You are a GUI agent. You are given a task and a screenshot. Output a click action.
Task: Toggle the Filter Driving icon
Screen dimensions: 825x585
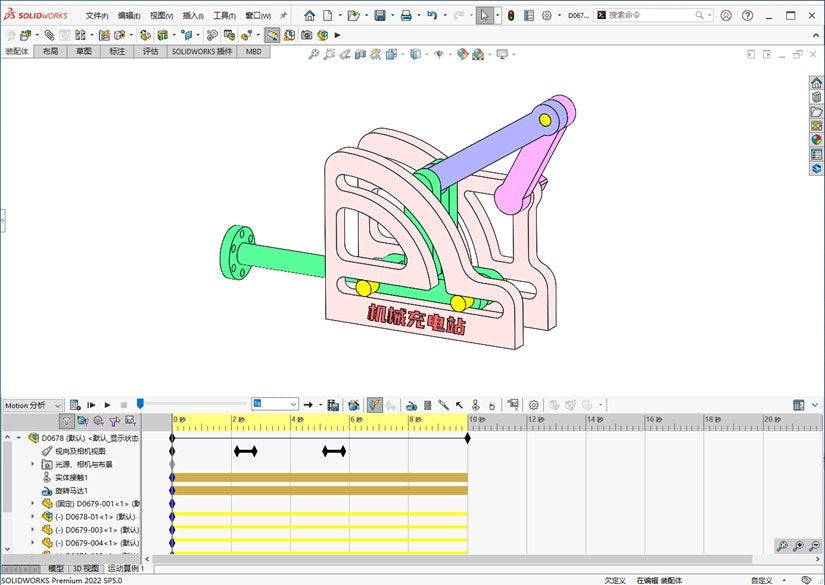tap(98, 421)
